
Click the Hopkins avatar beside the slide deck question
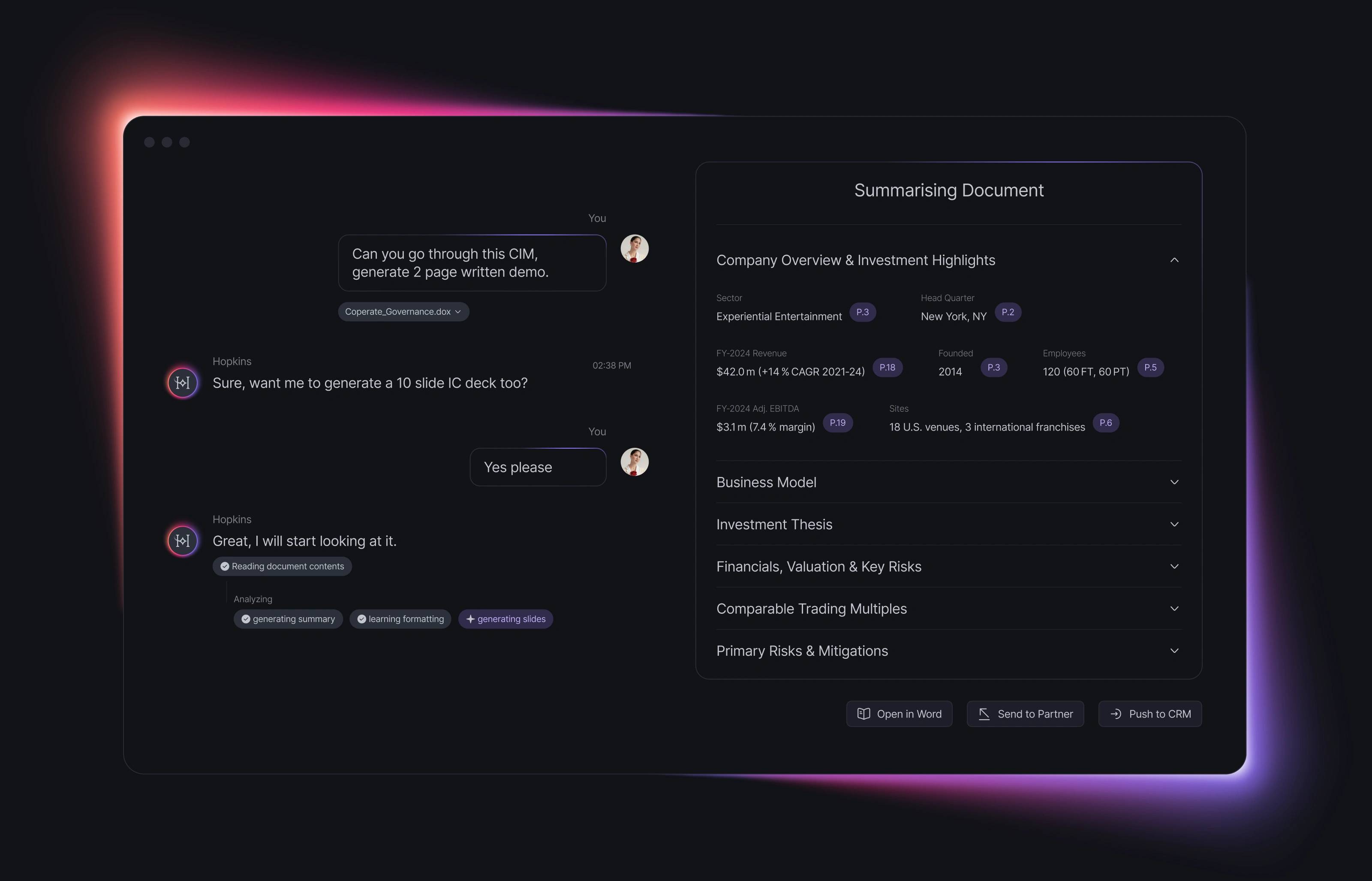pyautogui.click(x=182, y=383)
